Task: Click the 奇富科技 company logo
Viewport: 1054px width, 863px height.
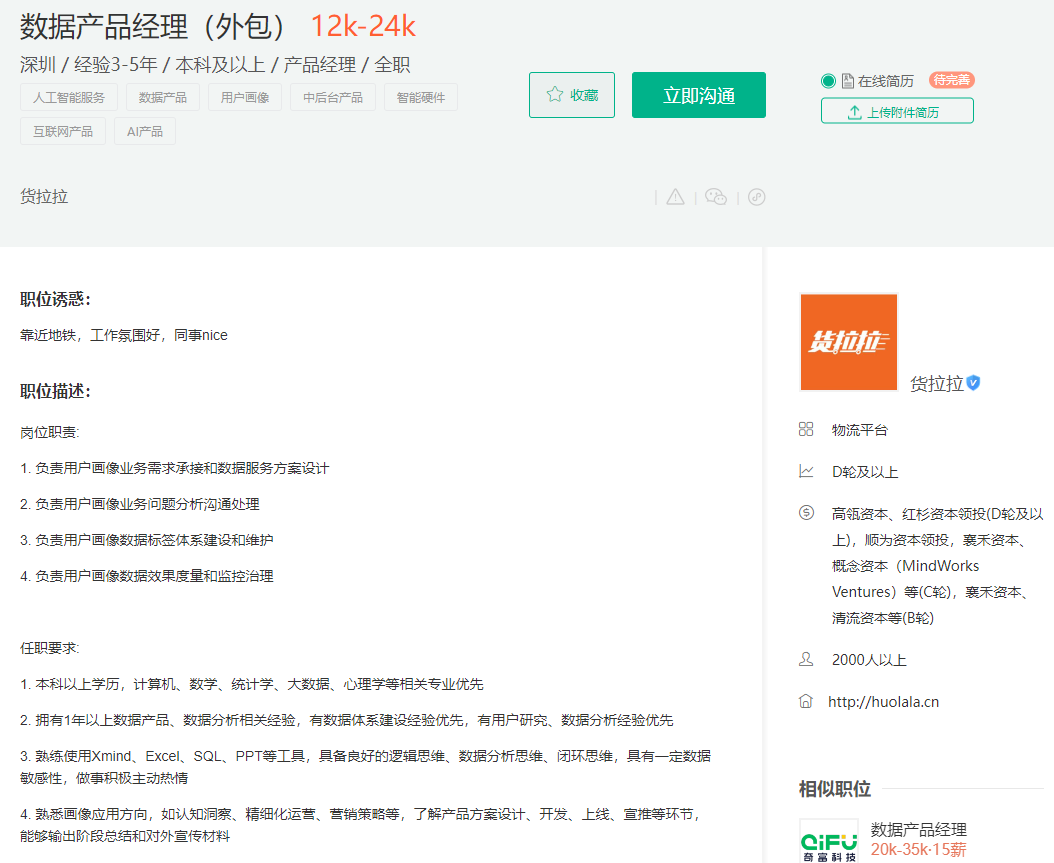Action: click(828, 840)
